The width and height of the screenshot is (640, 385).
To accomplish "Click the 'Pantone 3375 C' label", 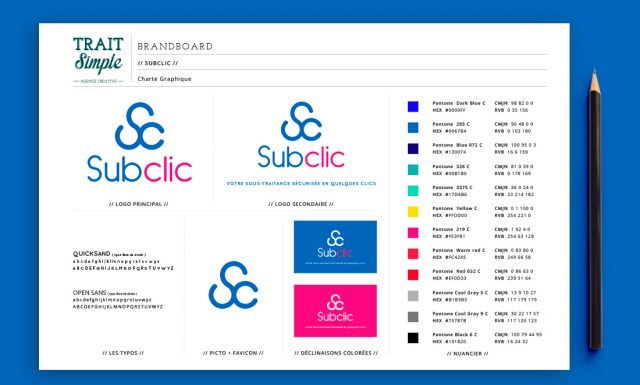I will [452, 187].
